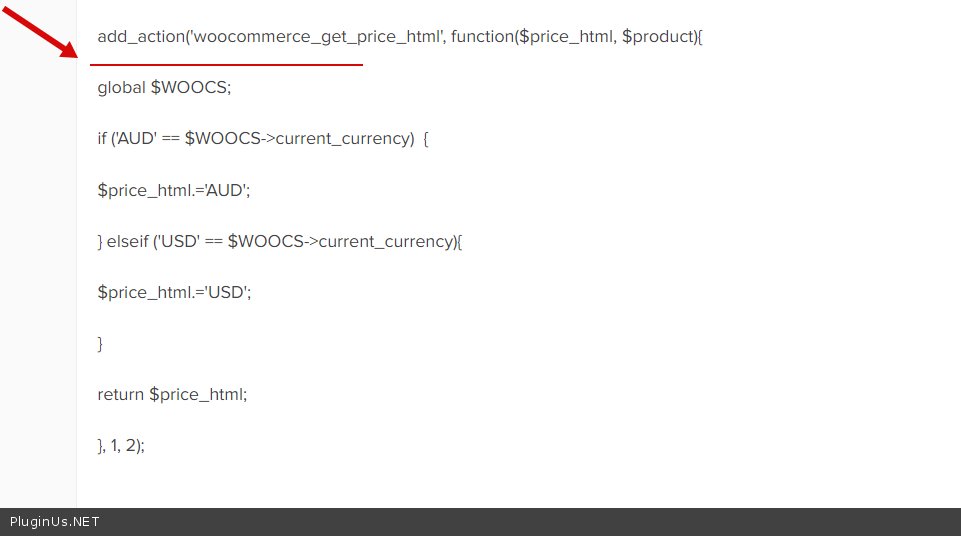Image resolution: width=961 pixels, height=536 pixels.
Task: Click $WOOCS->current_currency in the if line
Action: point(299,139)
